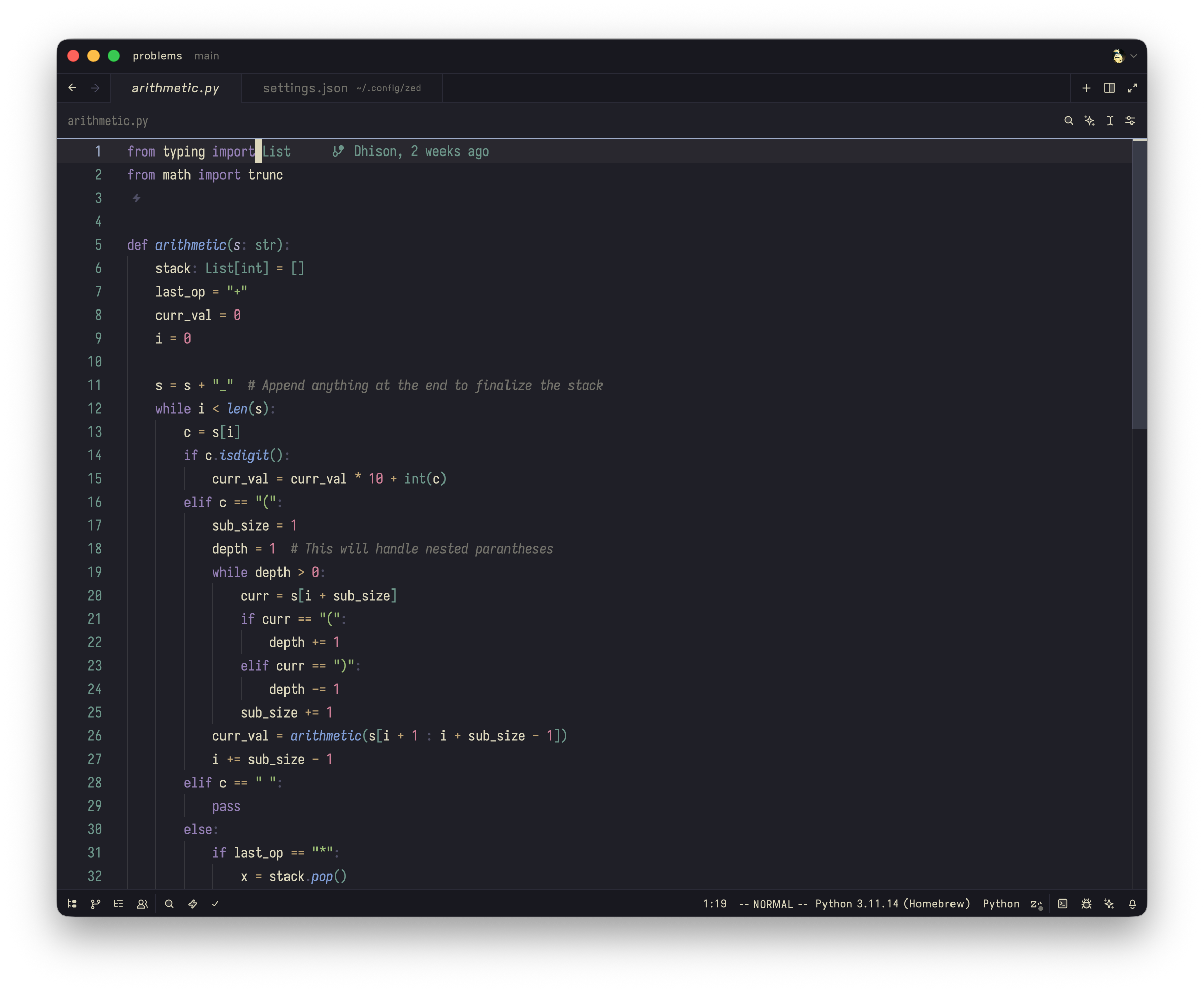Open the git panel from status bar
This screenshot has height=992, width=1204.
click(96, 904)
